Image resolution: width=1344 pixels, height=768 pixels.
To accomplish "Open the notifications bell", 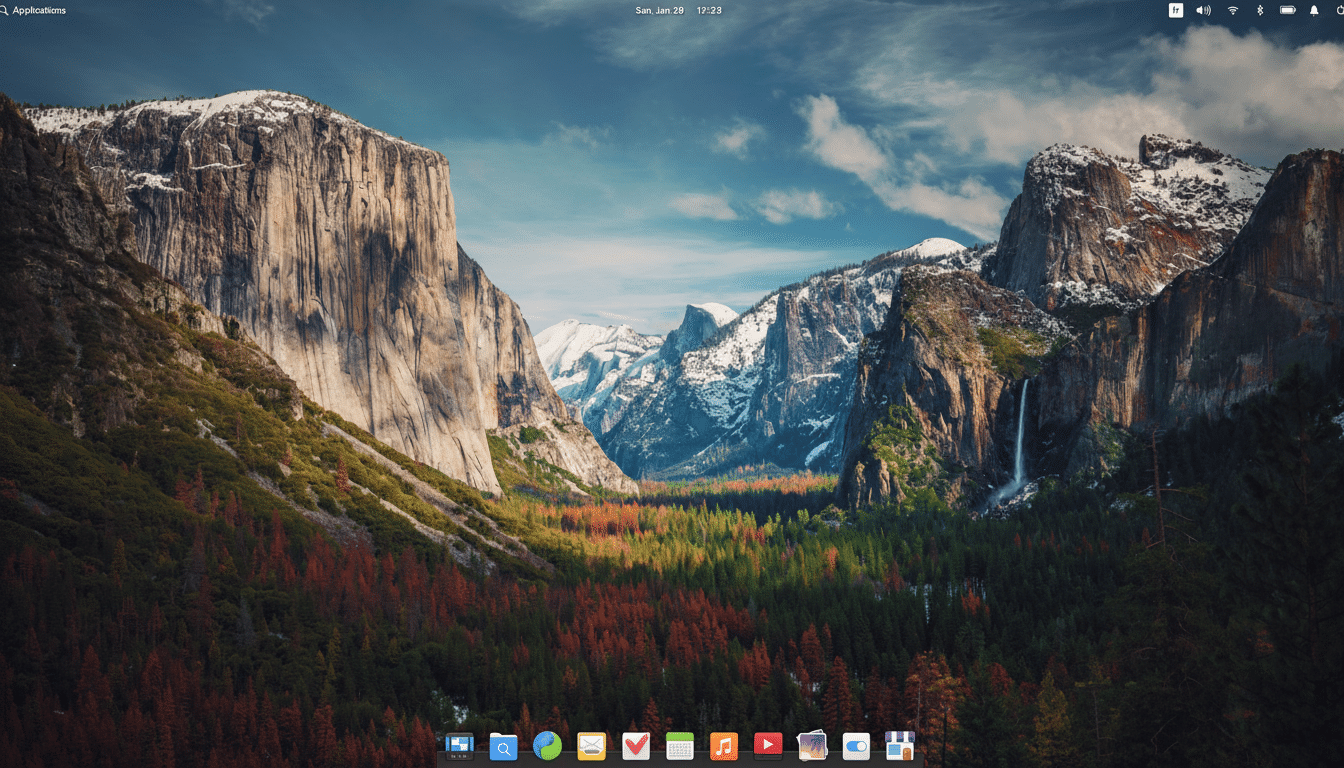I will tap(1314, 10).
